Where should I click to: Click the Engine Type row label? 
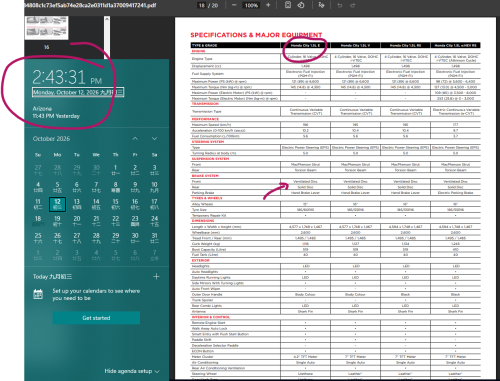tap(202, 59)
